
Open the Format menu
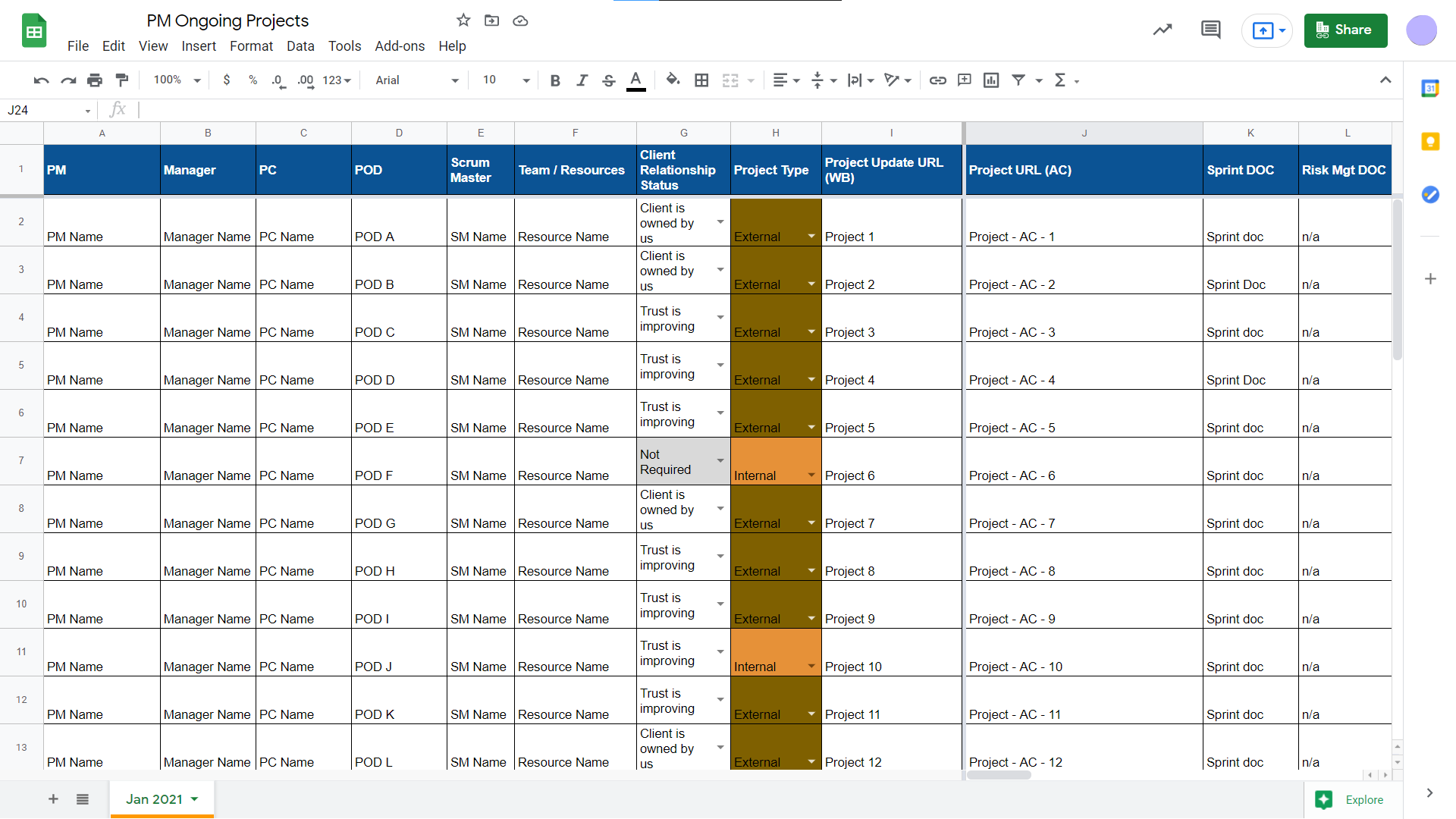pyautogui.click(x=251, y=46)
